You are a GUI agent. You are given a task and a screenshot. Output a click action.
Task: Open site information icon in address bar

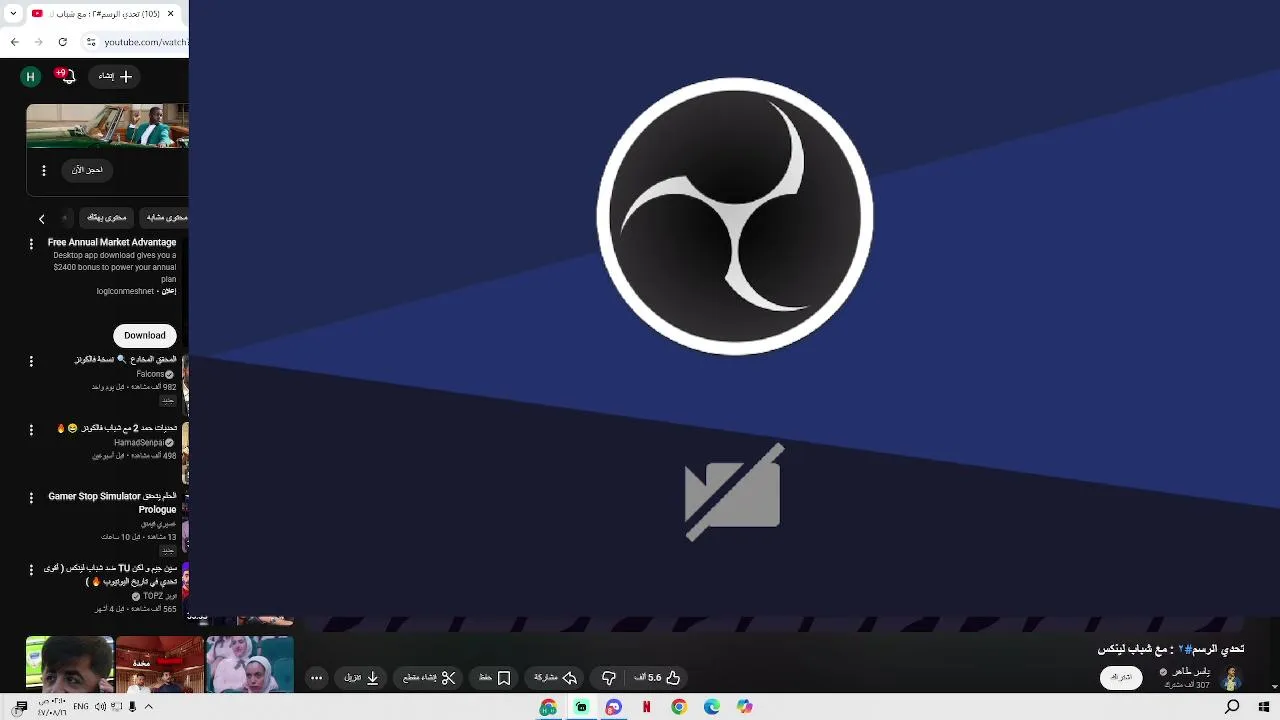91,42
